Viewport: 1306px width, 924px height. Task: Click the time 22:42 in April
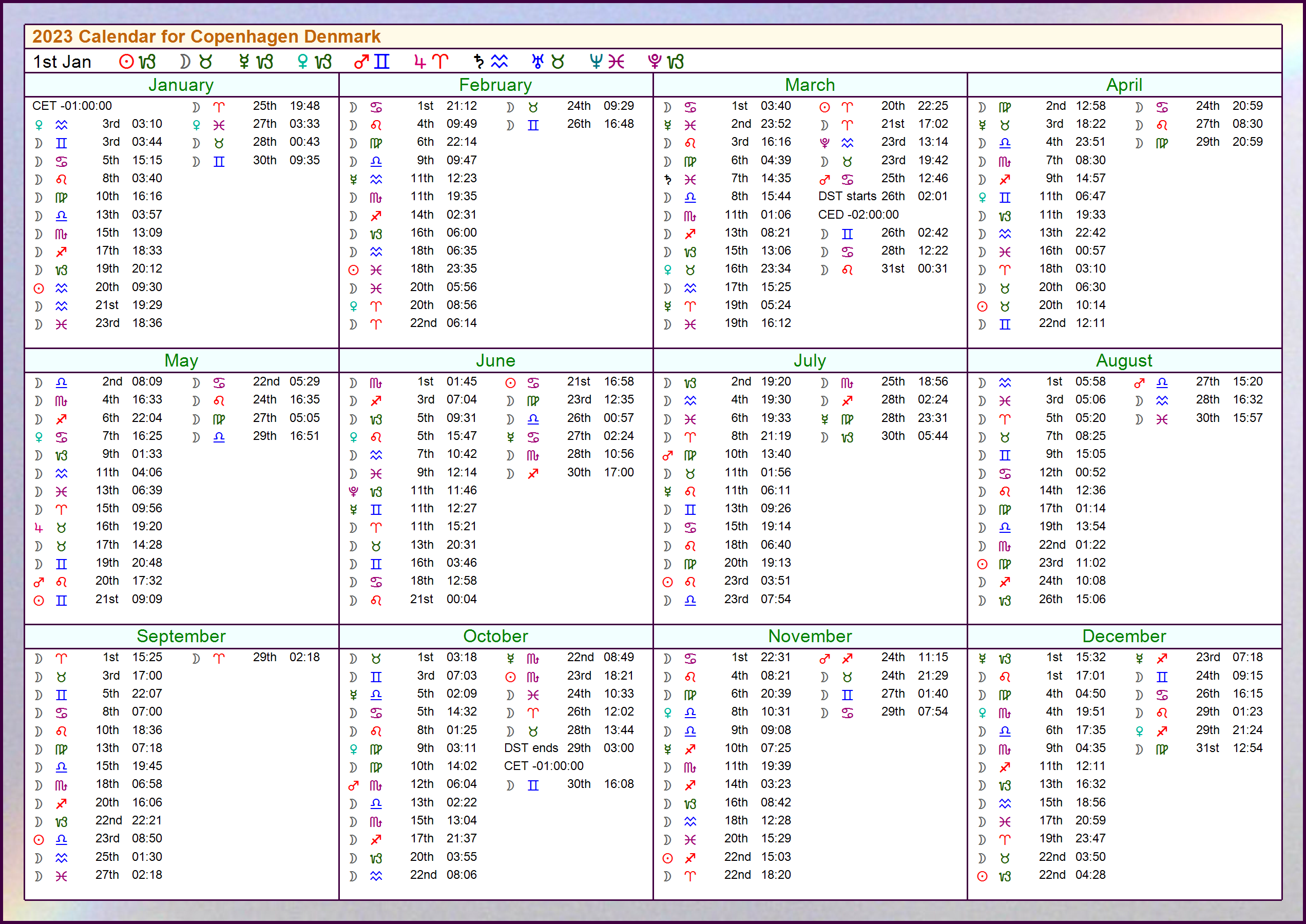click(1090, 233)
